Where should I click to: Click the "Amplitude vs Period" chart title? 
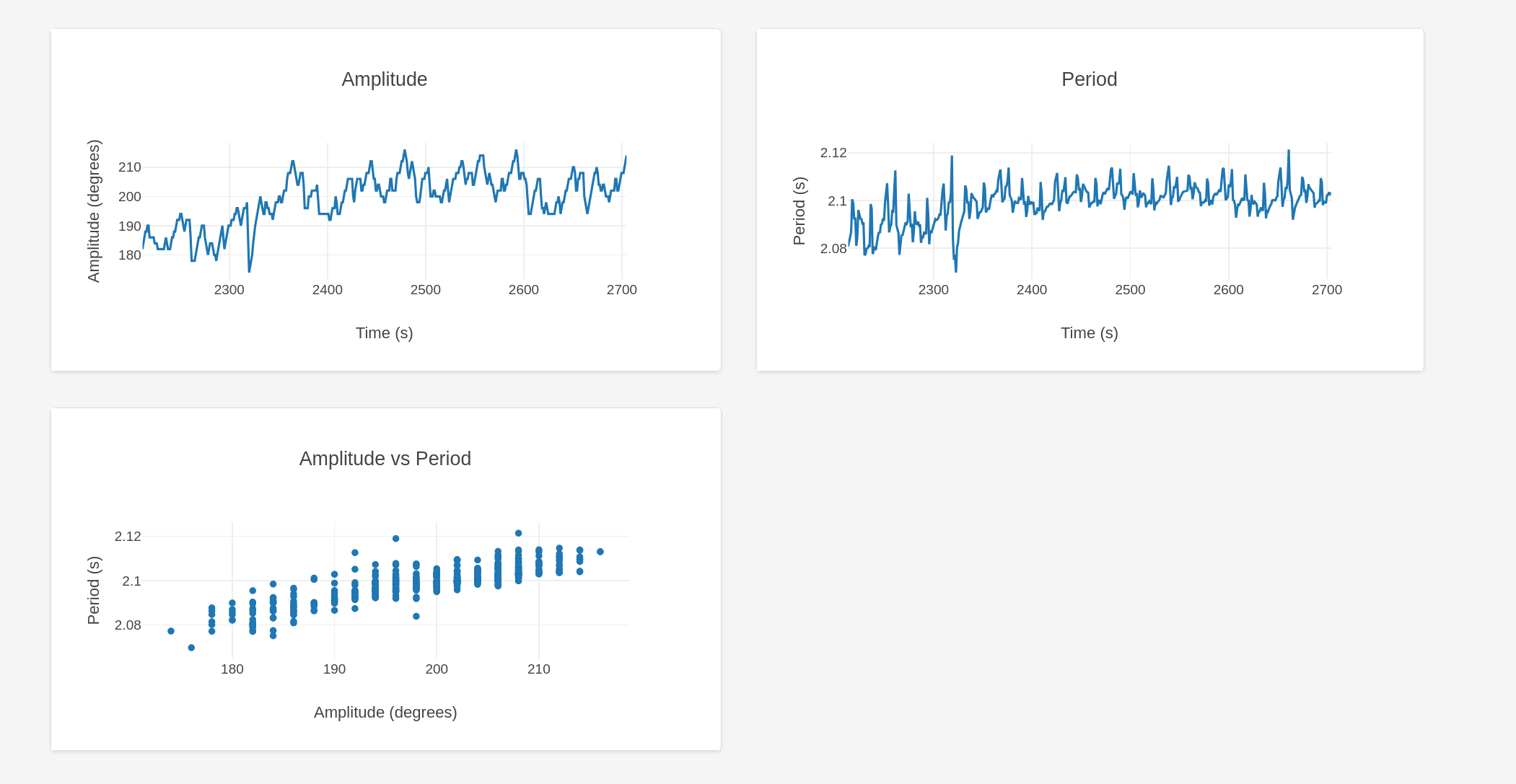[x=385, y=459]
